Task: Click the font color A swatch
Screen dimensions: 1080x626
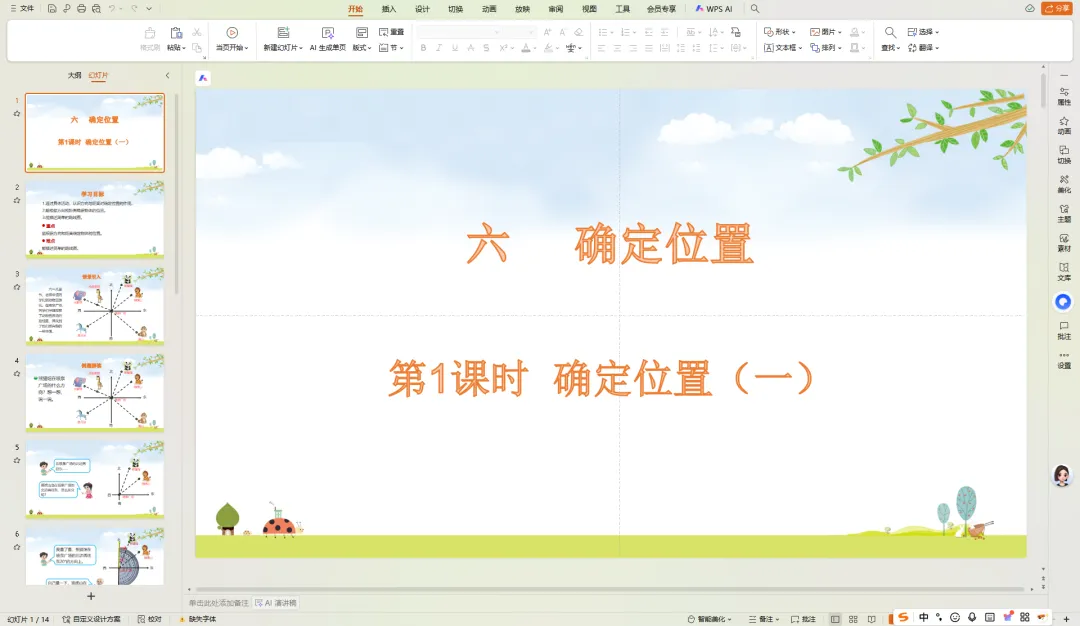Action: point(526,48)
